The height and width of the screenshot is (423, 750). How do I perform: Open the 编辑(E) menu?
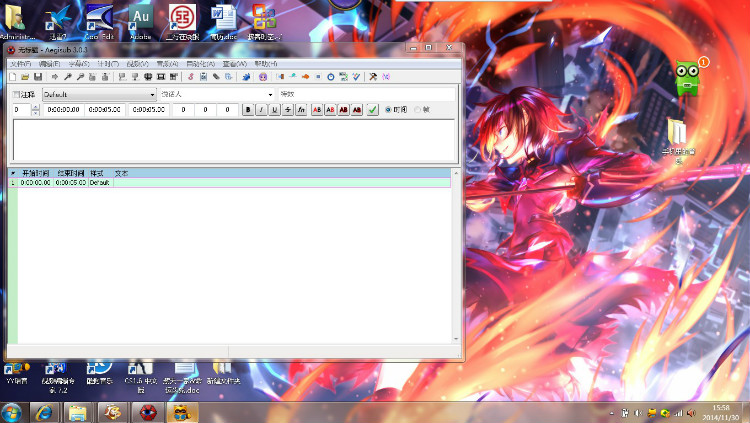pos(49,64)
